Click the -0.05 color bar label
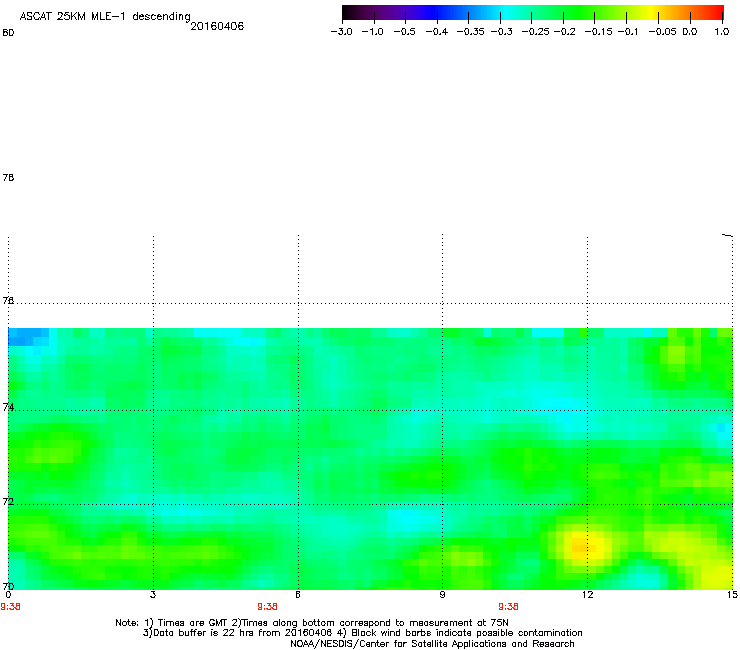 (662, 32)
